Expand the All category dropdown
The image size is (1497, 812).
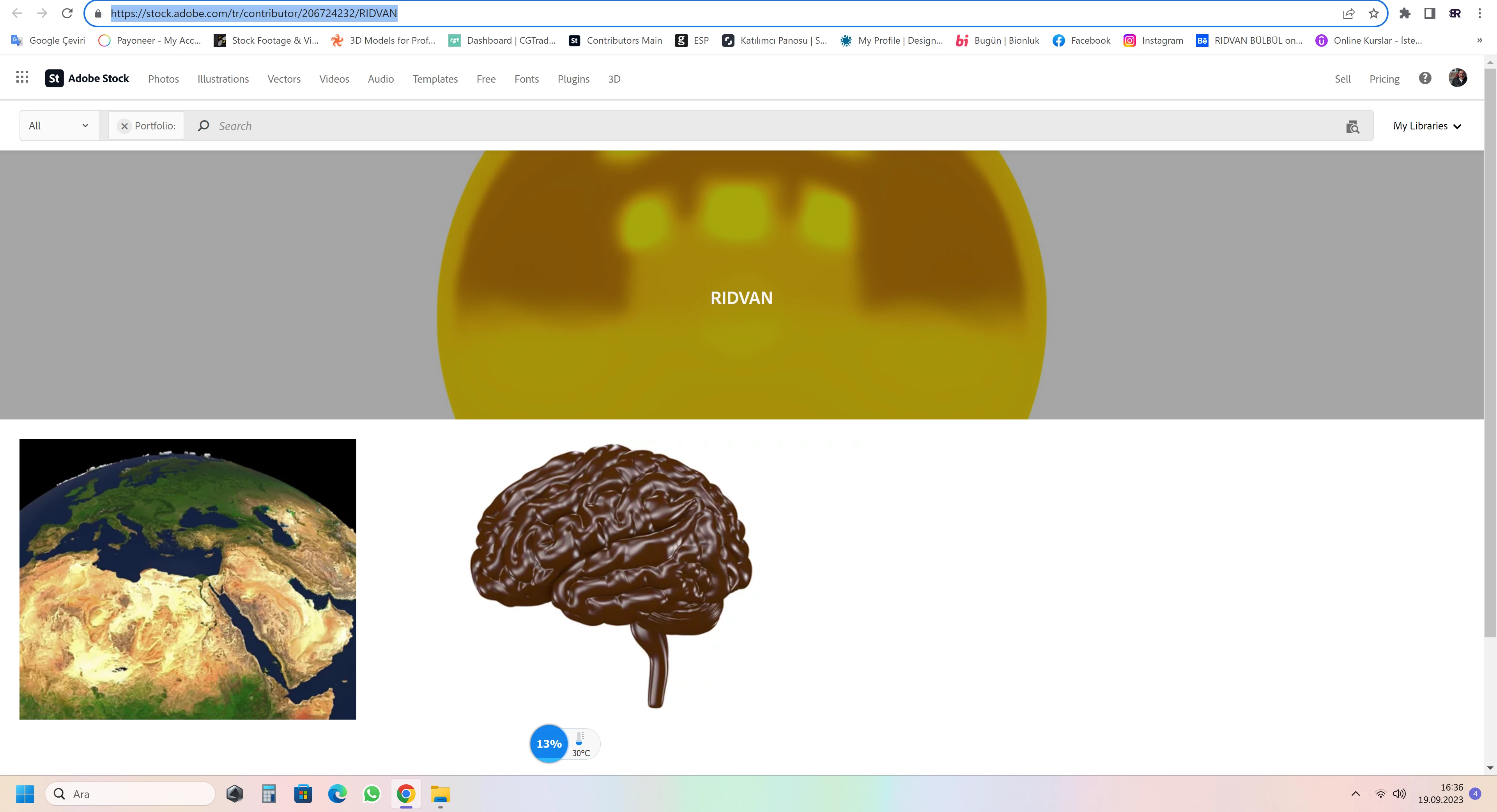click(x=59, y=126)
